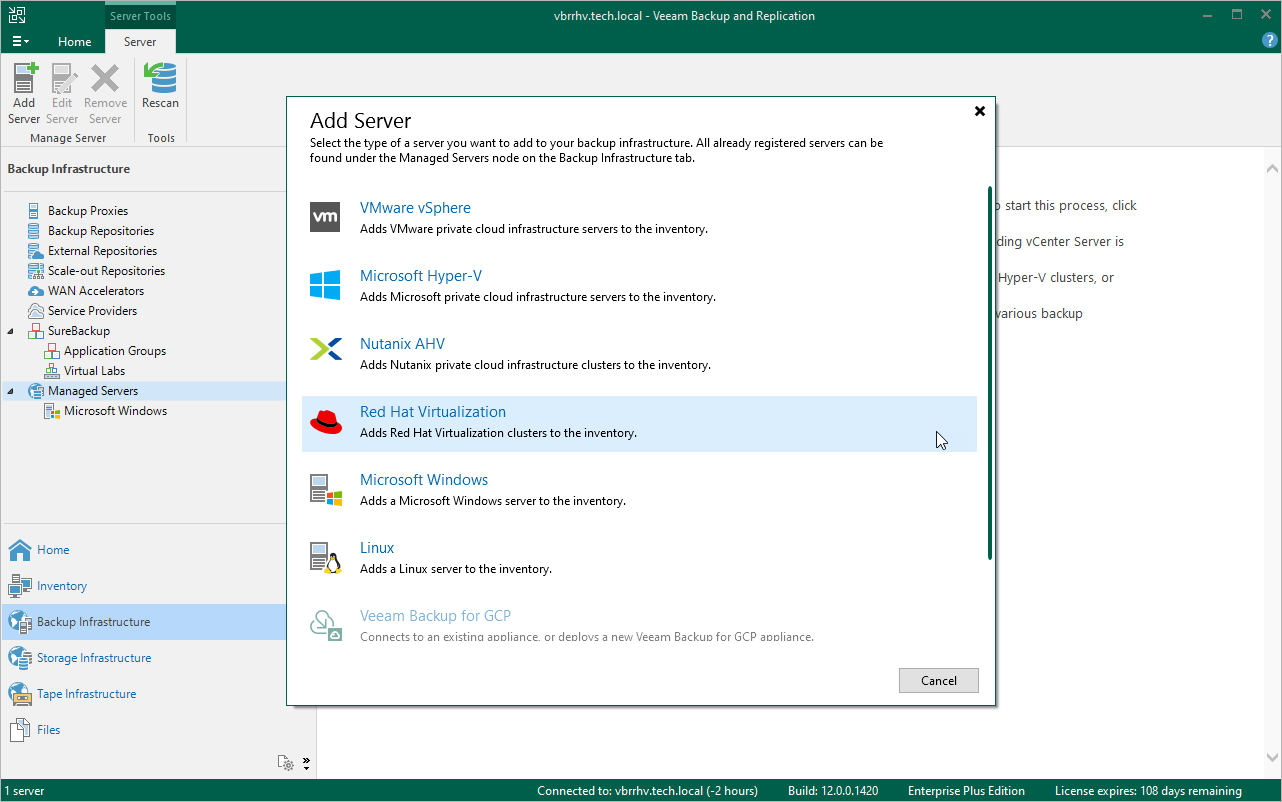Viewport: 1282px width, 802px height.
Task: Click the navigation pane configure icon
Action: pyautogui.click(x=286, y=763)
